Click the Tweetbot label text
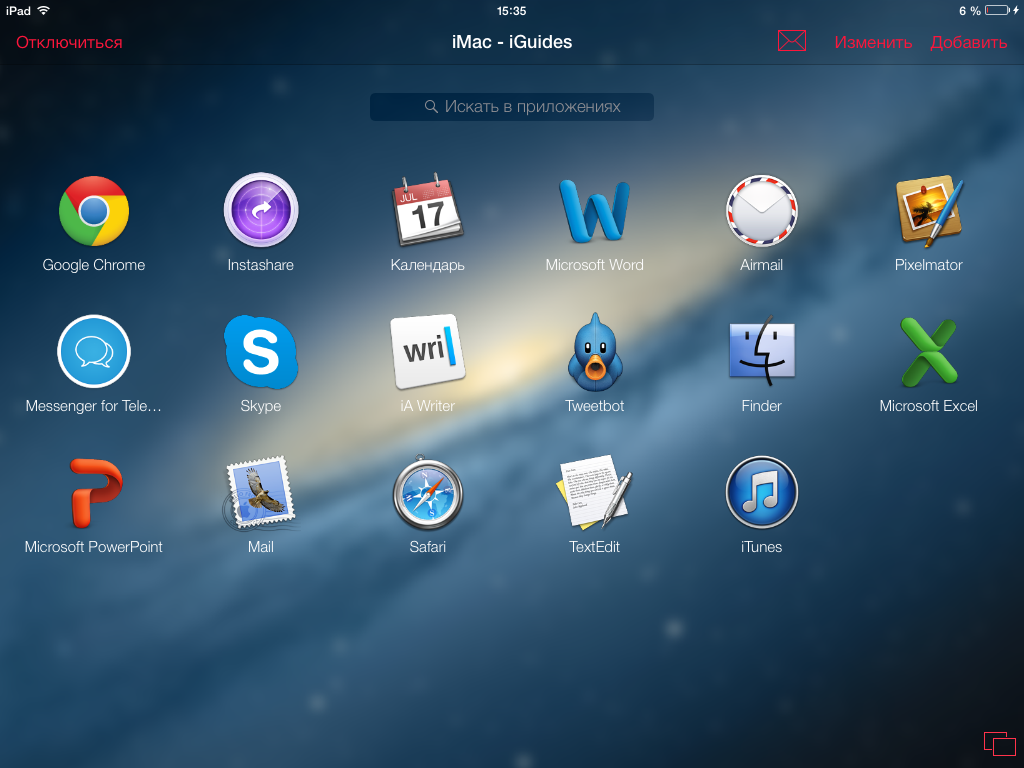The width and height of the screenshot is (1024, 768). (594, 406)
